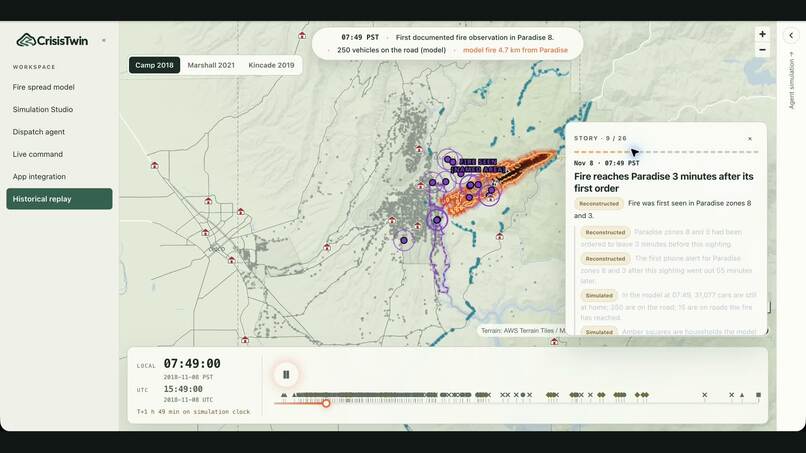The image size is (806, 453).
Task: Click the lowest purple circle marker on map
Action: (404, 240)
